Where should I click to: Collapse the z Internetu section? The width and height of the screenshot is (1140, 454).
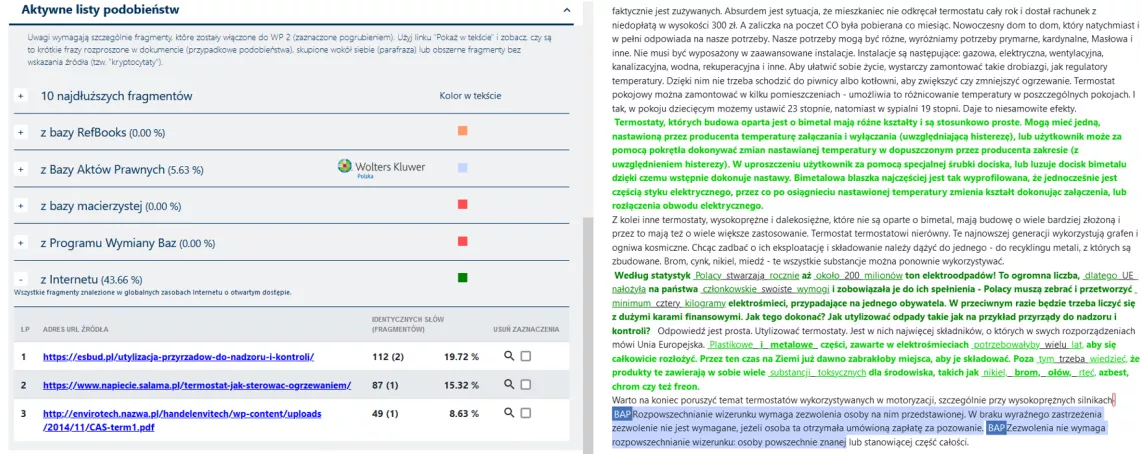pyautogui.click(x=21, y=279)
